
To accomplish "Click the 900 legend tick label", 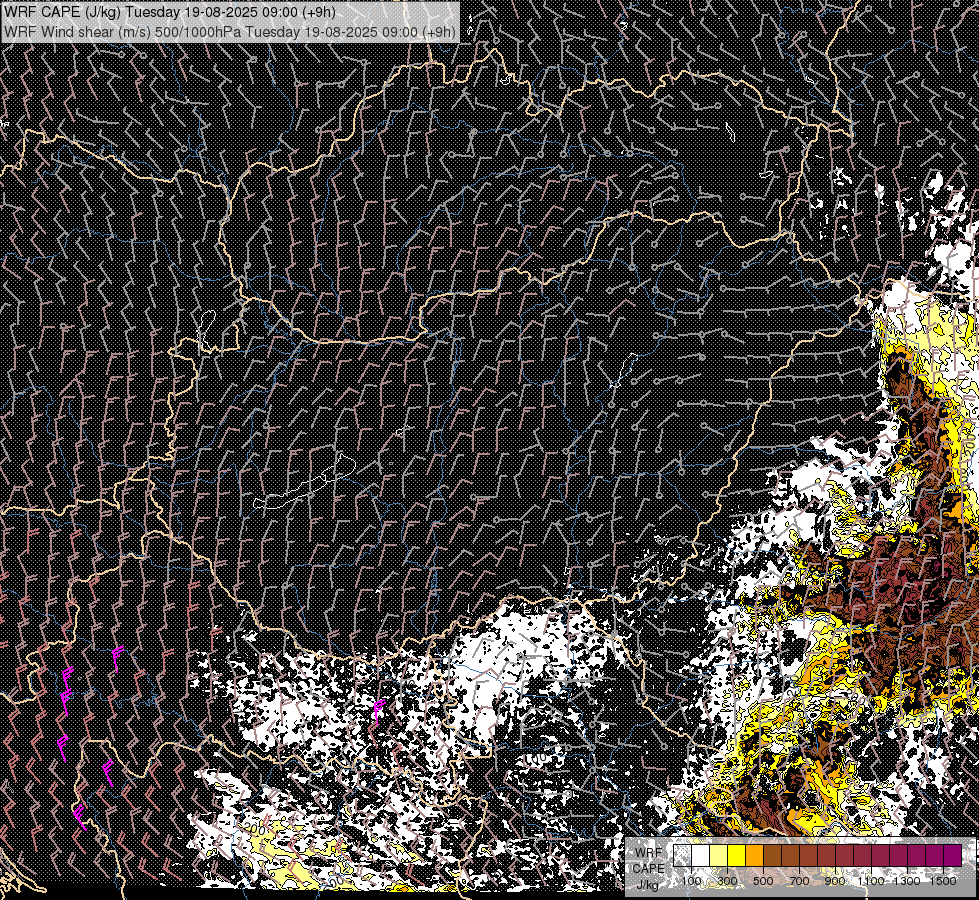I will pos(835,881).
